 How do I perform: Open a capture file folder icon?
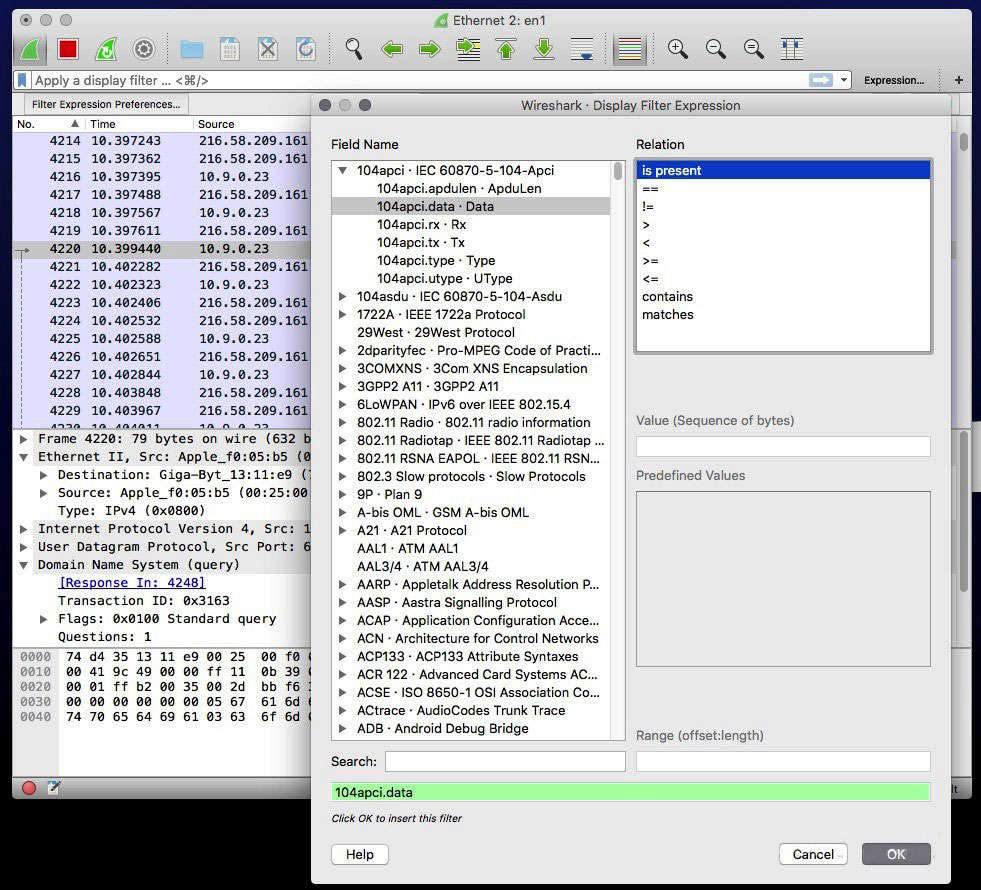click(191, 49)
